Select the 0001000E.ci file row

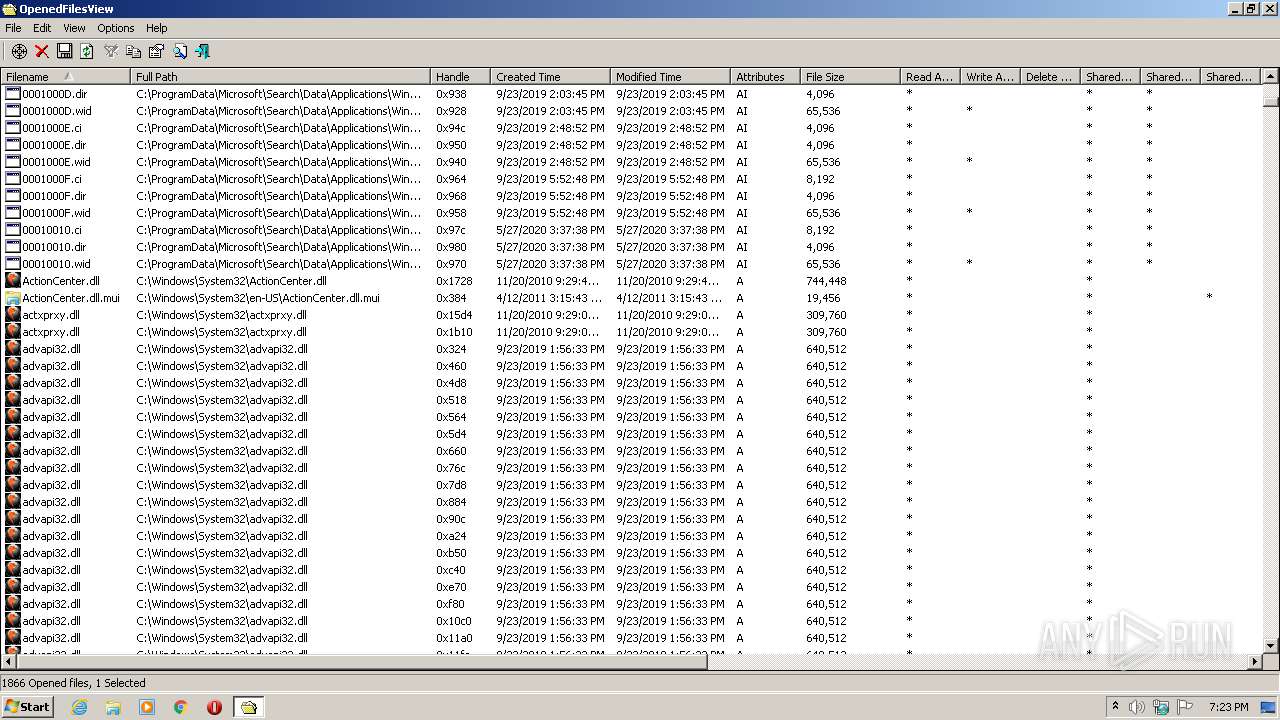(x=630, y=128)
